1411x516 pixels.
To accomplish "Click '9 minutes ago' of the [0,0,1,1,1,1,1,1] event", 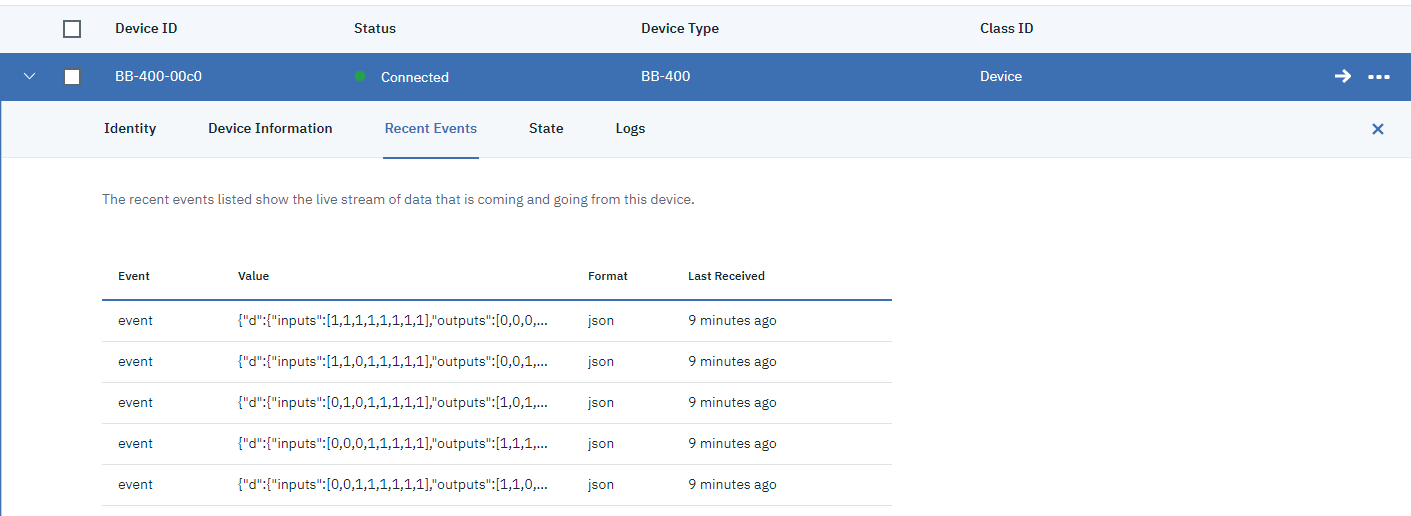I will point(732,485).
